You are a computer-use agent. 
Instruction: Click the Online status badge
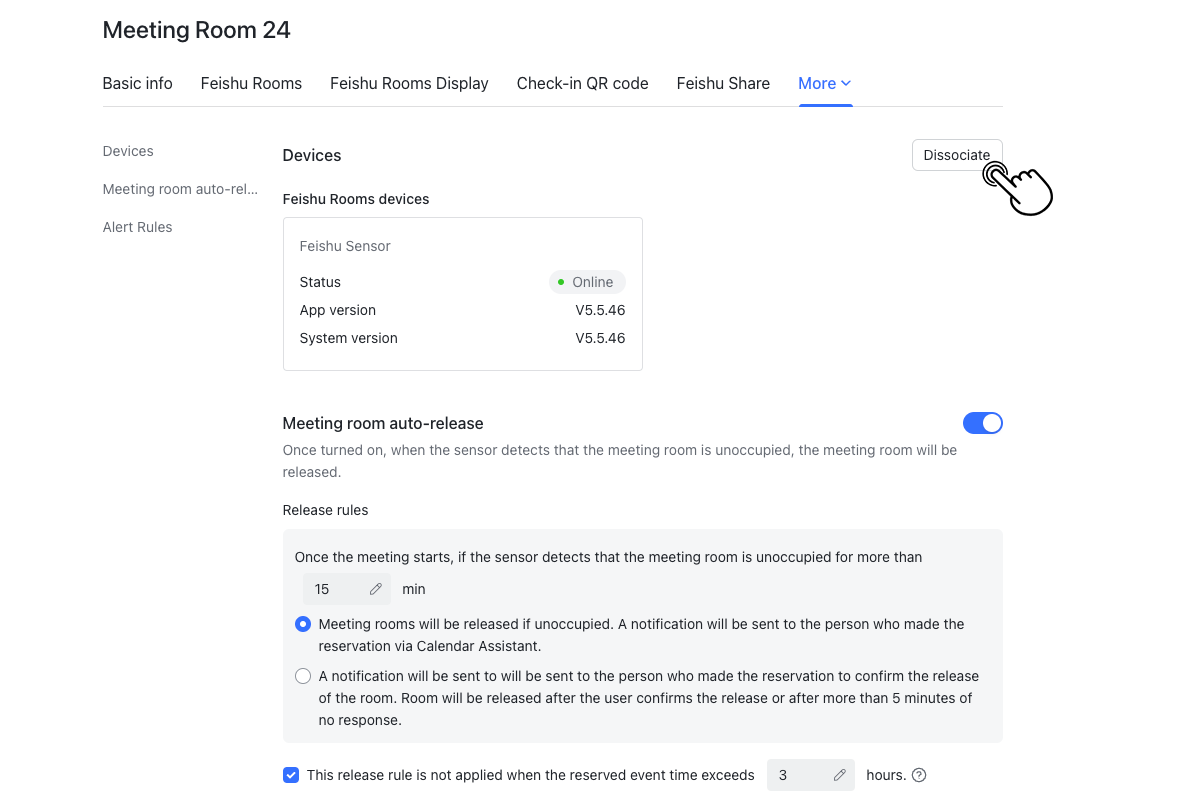587,282
